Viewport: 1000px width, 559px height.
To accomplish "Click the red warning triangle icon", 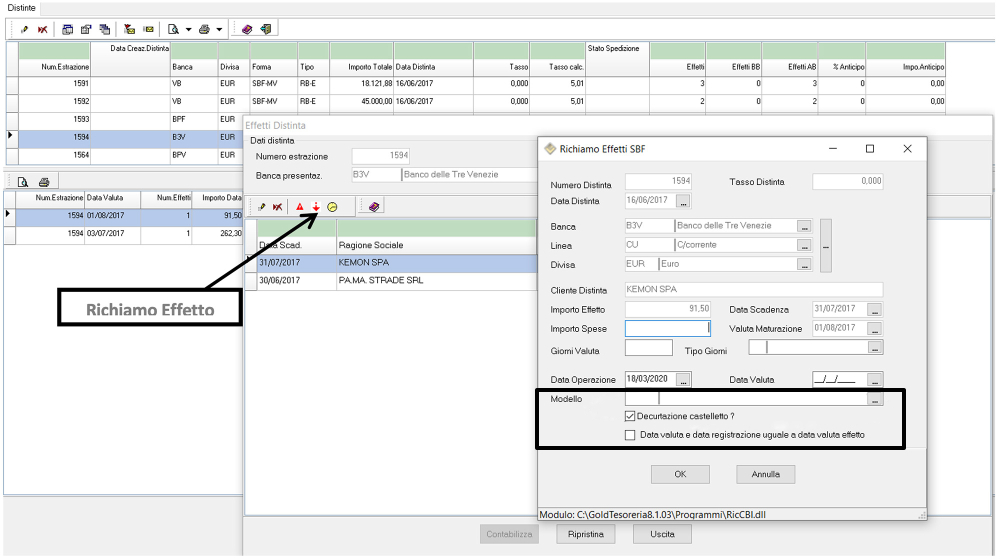I will [x=299, y=206].
